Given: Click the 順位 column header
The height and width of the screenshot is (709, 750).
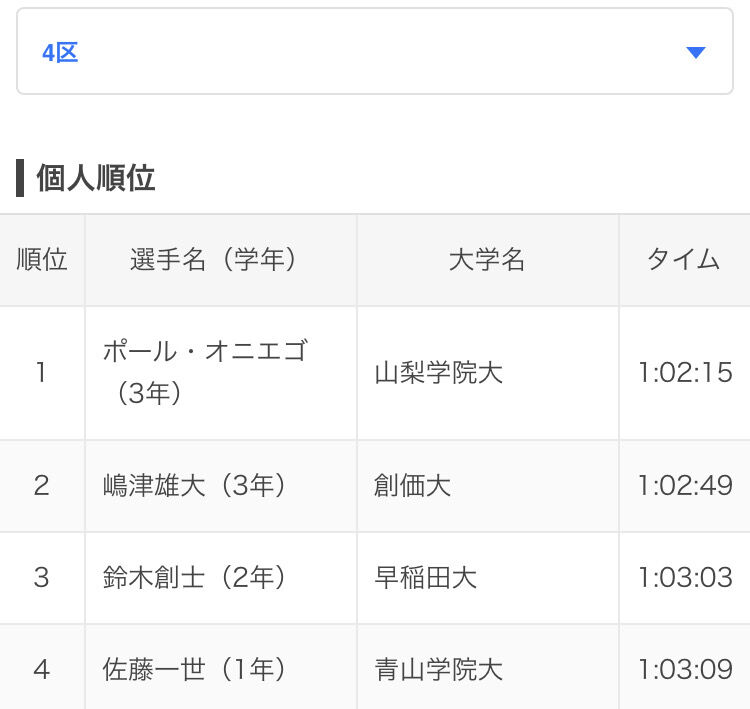Looking at the screenshot, I should [x=42, y=260].
